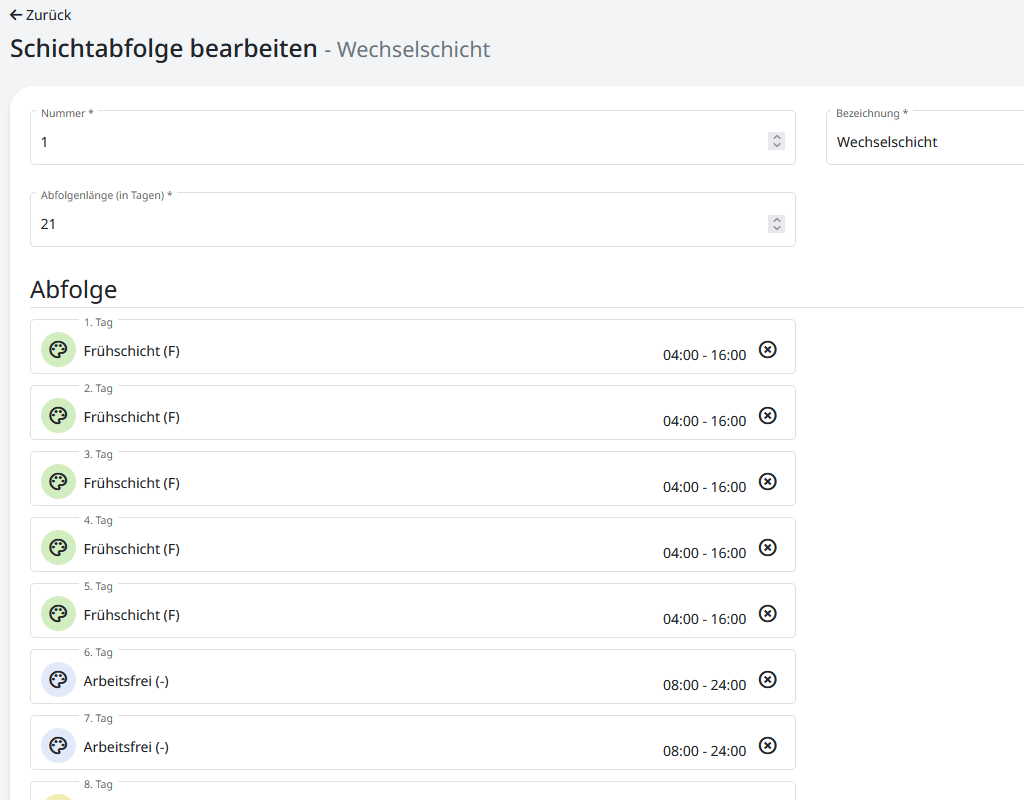Click palette icon of 7. Tag Arbeitsfrei
The height and width of the screenshot is (800, 1024).
click(58, 746)
